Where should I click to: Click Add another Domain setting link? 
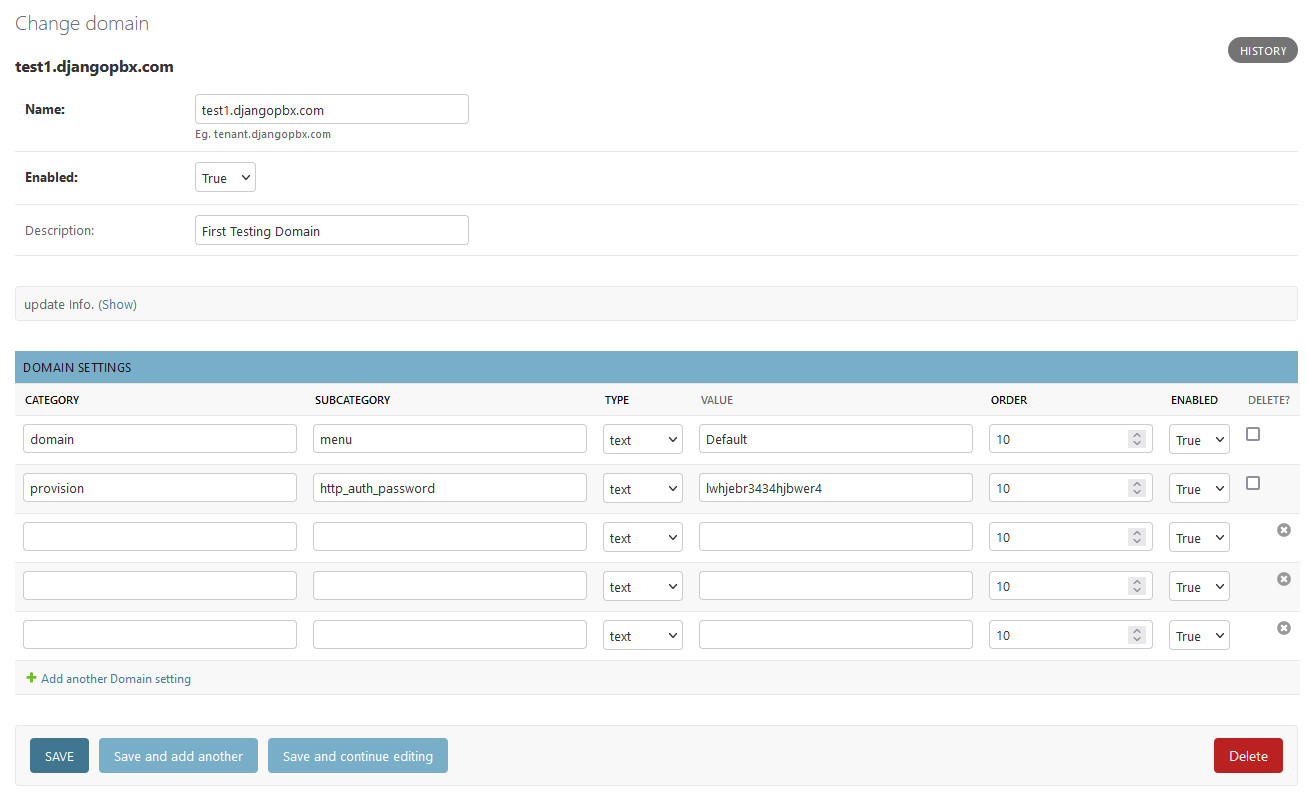tap(115, 678)
